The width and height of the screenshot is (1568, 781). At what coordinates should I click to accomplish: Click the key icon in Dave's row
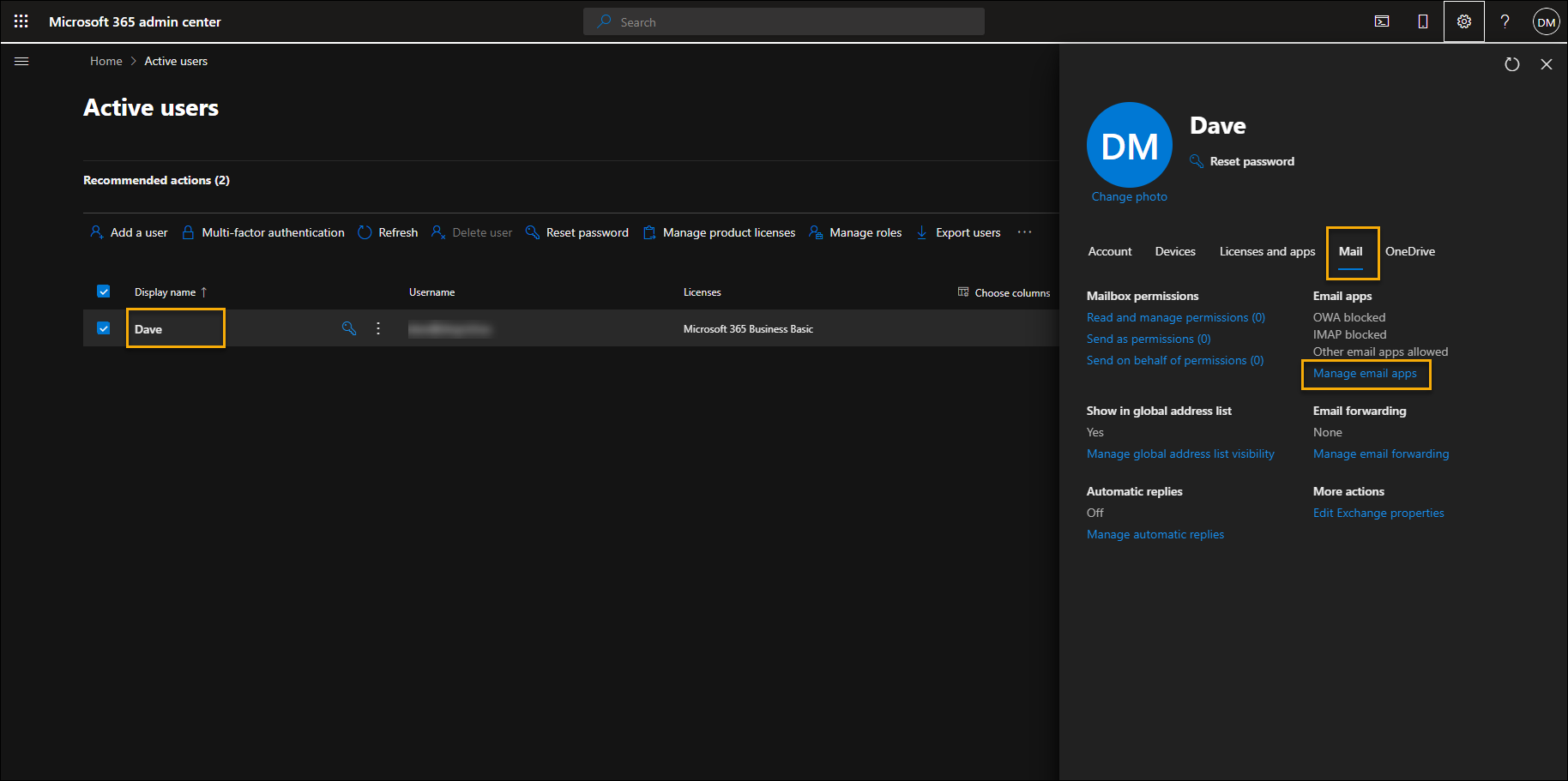[349, 328]
